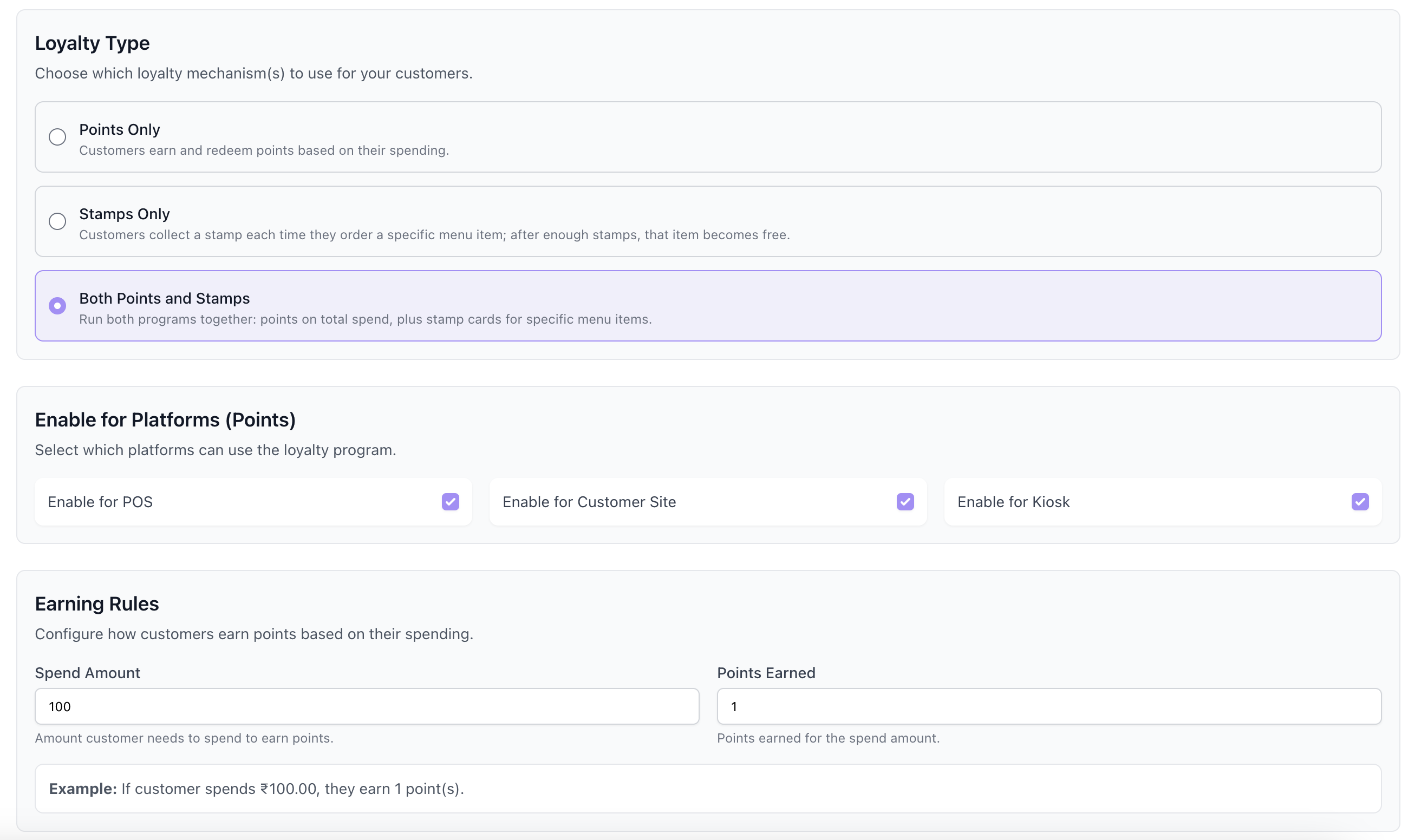Click the Enable for Platforms (Points) heading
The image size is (1408, 840).
[x=165, y=420]
